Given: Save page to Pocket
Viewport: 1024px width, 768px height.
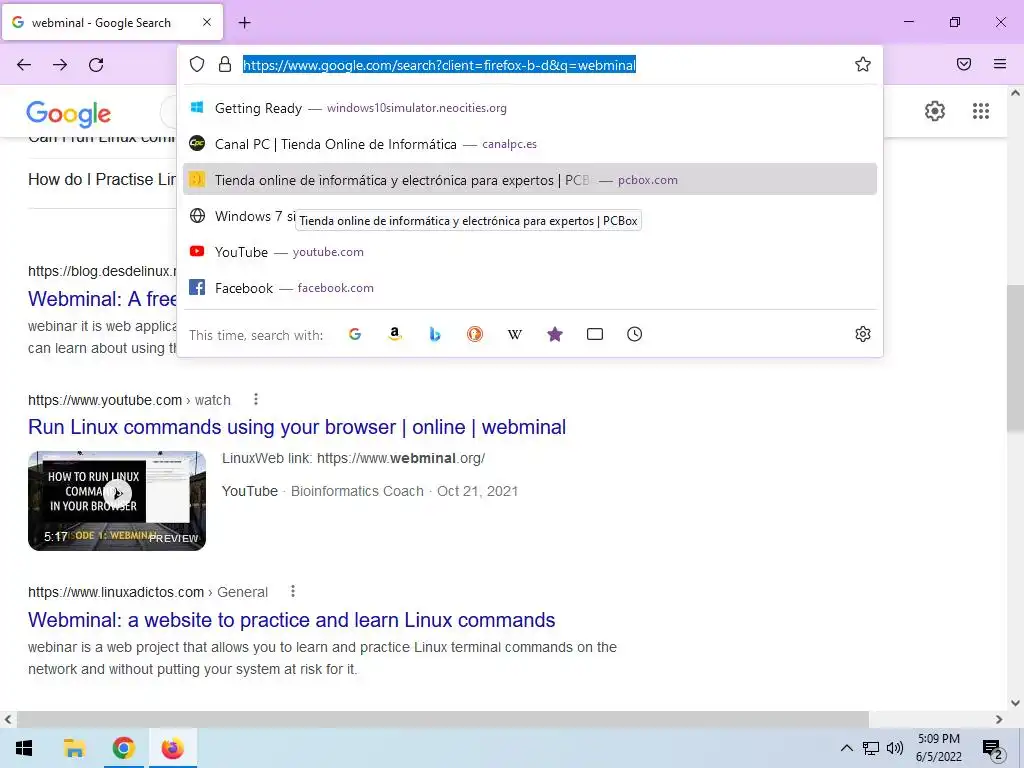Looking at the screenshot, I should point(964,64).
